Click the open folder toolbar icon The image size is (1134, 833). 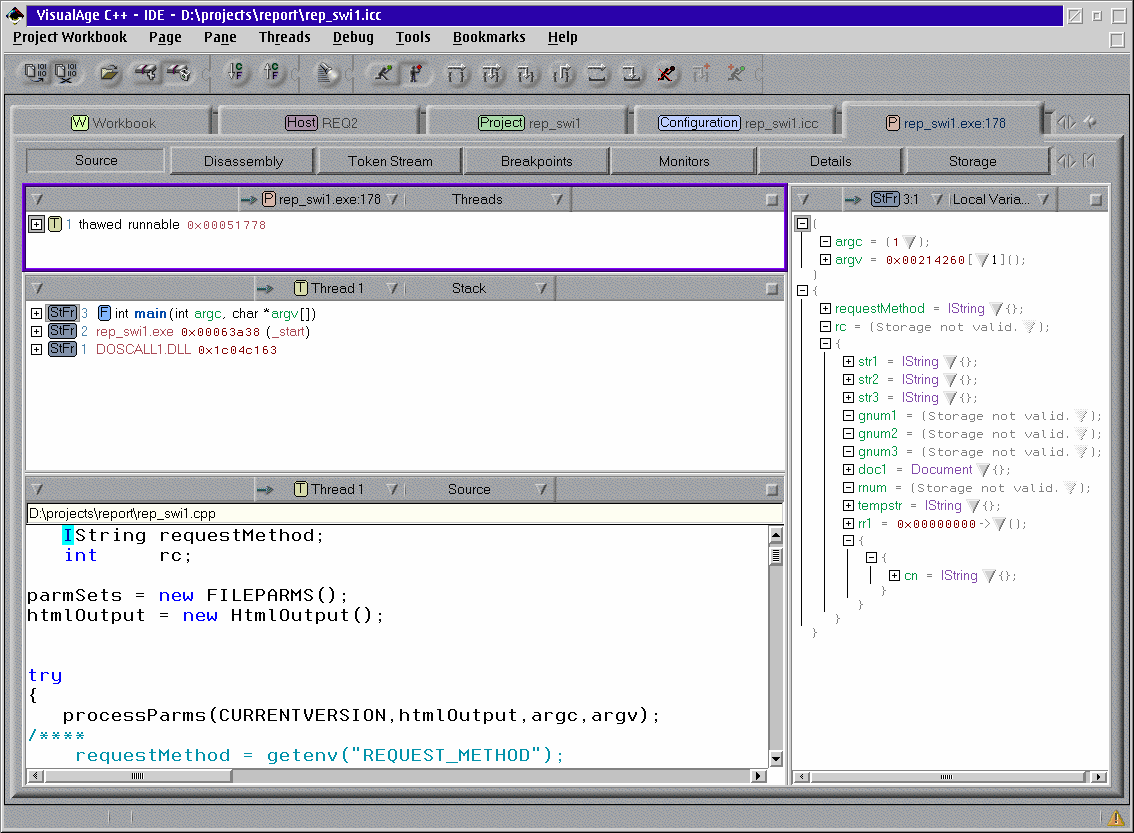click(x=109, y=72)
